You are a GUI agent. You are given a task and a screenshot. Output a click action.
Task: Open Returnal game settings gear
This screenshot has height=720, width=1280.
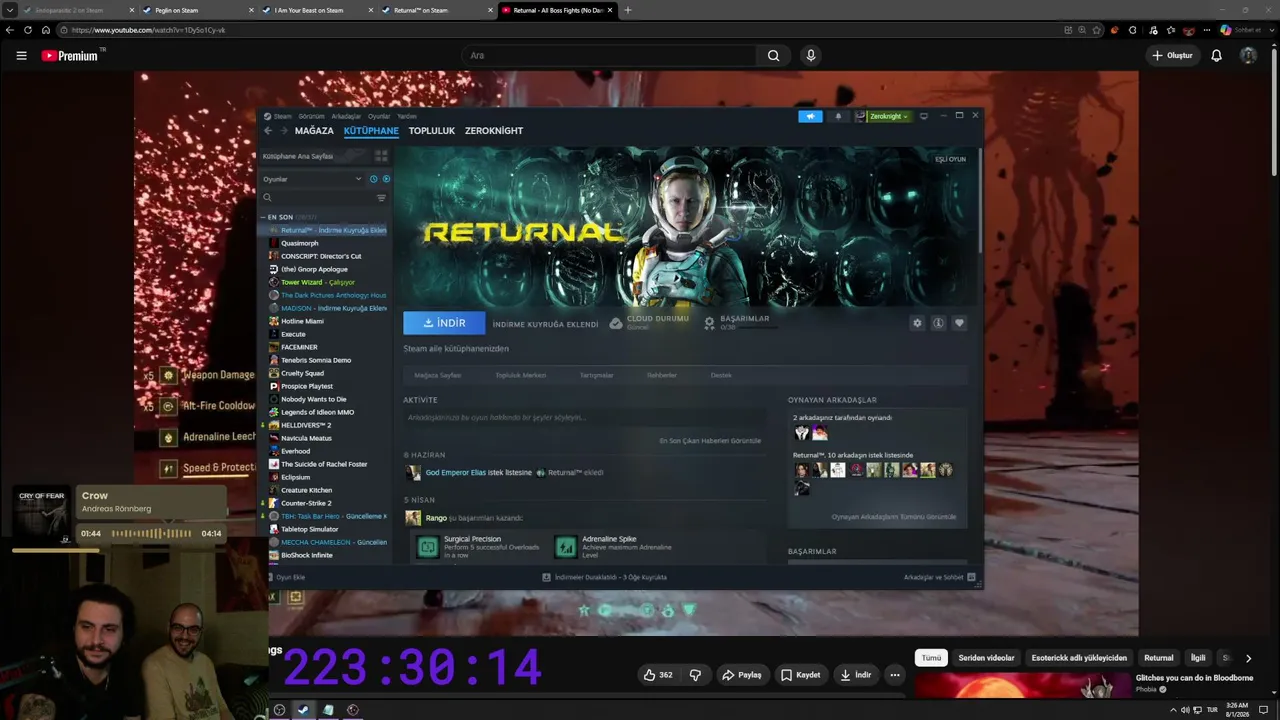point(917,323)
